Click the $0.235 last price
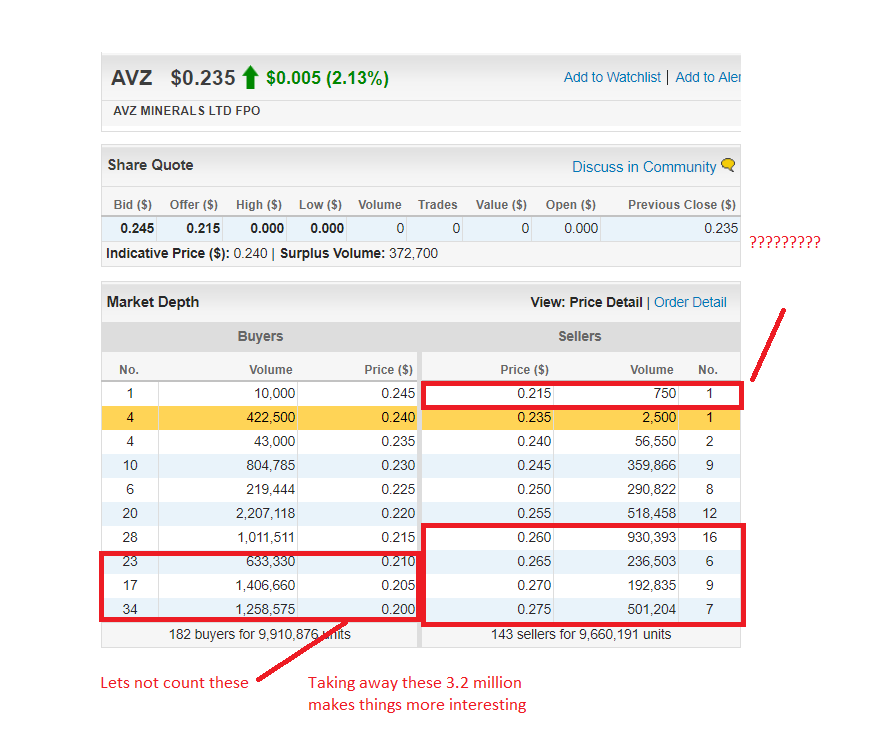Viewport: 870px width, 749px height. tap(203, 78)
